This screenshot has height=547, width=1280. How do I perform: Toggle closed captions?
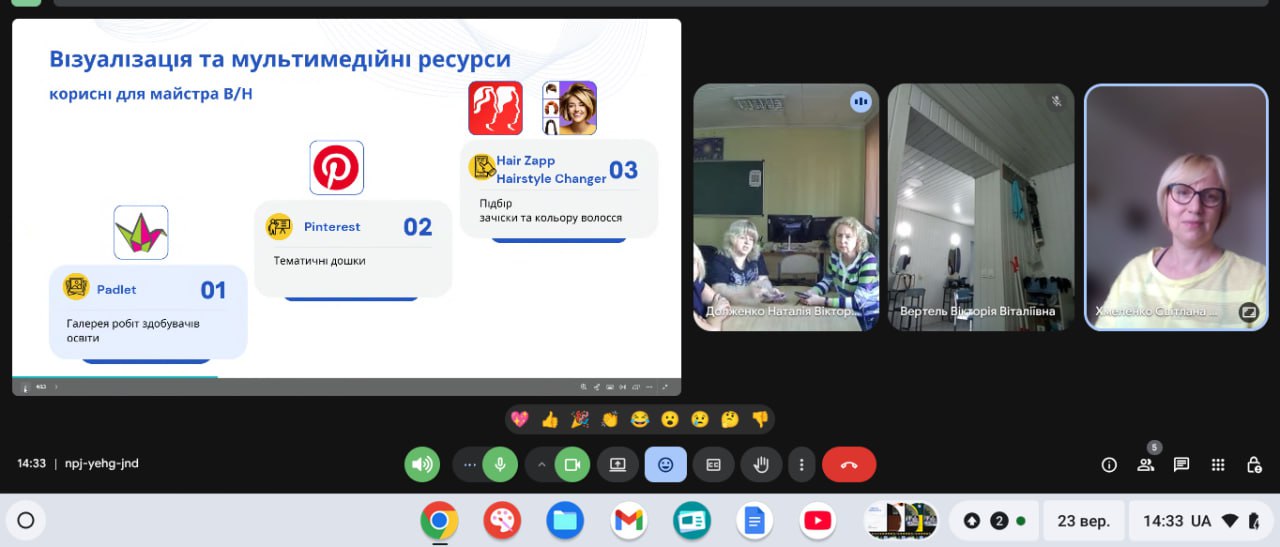(713, 465)
